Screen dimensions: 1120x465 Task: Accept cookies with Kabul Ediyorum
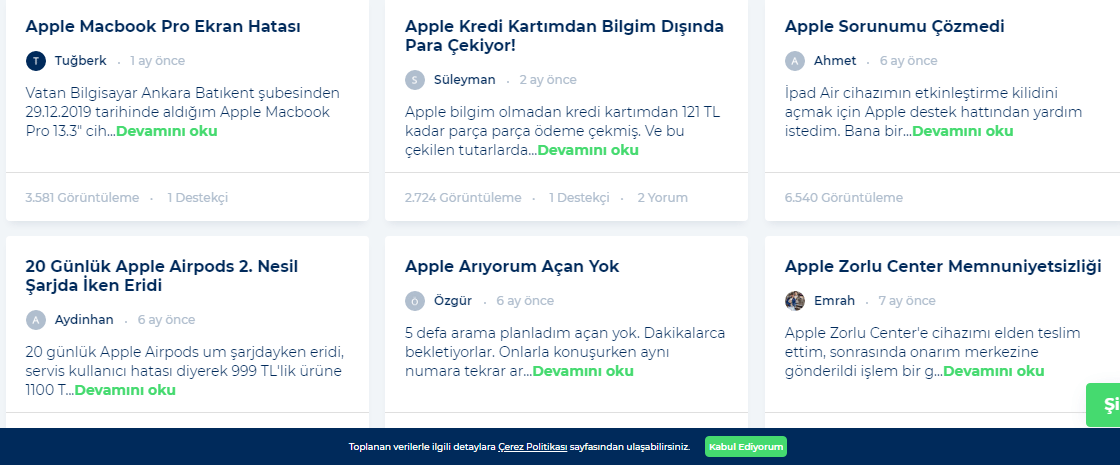[x=746, y=447]
